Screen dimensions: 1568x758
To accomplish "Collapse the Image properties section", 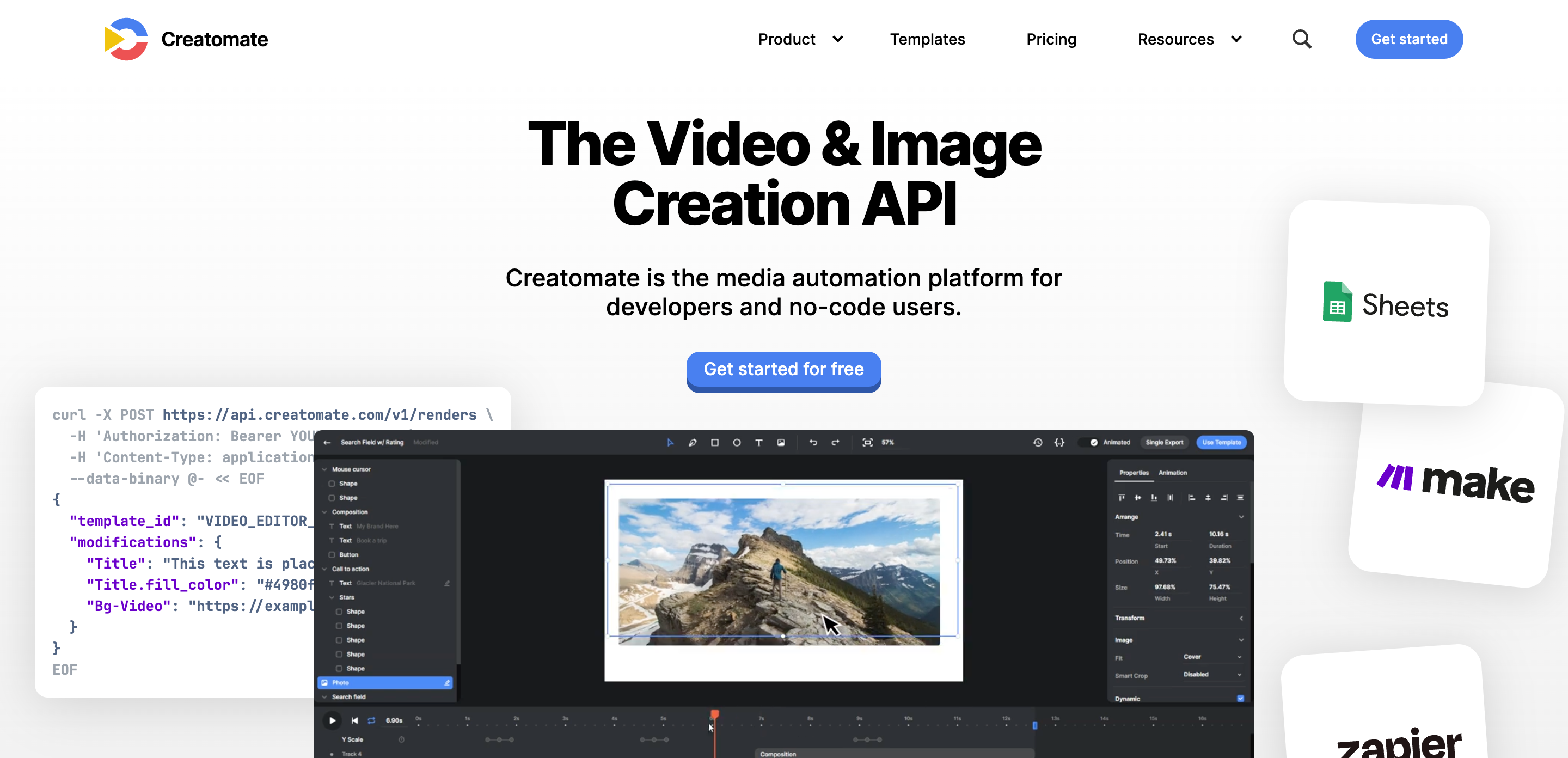I will 1241,640.
